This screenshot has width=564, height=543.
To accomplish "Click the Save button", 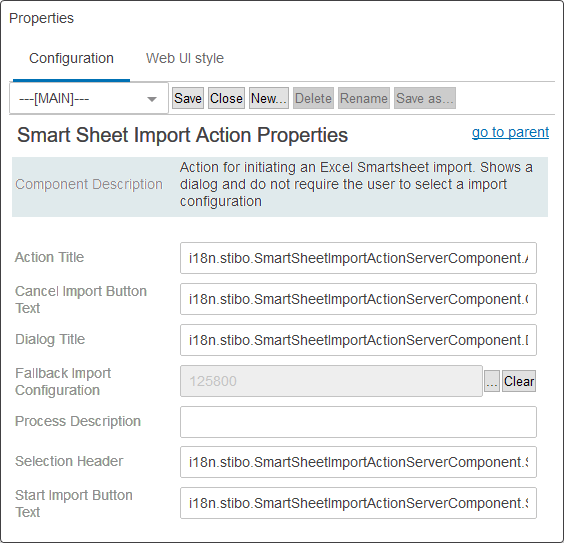I will [188, 98].
